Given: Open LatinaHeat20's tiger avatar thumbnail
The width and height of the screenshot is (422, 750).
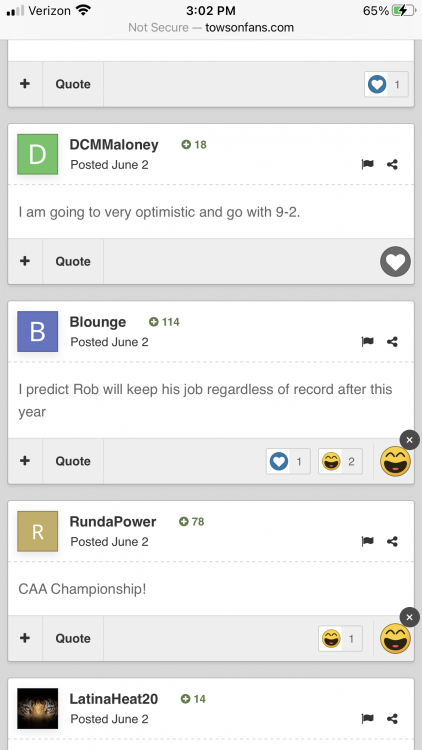Looking at the screenshot, I should pyautogui.click(x=38, y=708).
